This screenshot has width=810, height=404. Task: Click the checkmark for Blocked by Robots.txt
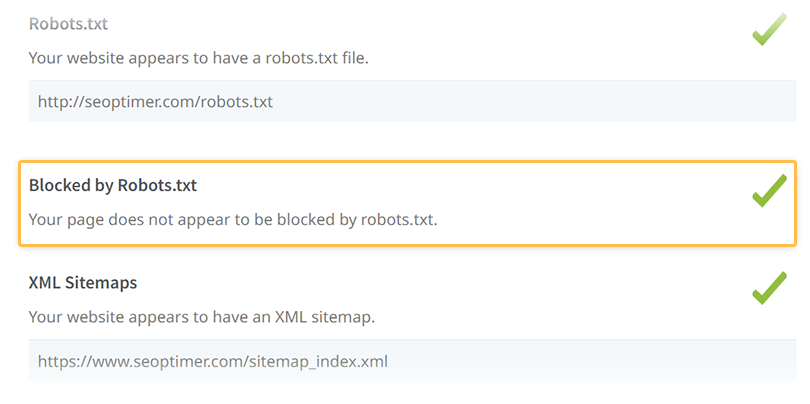click(769, 190)
